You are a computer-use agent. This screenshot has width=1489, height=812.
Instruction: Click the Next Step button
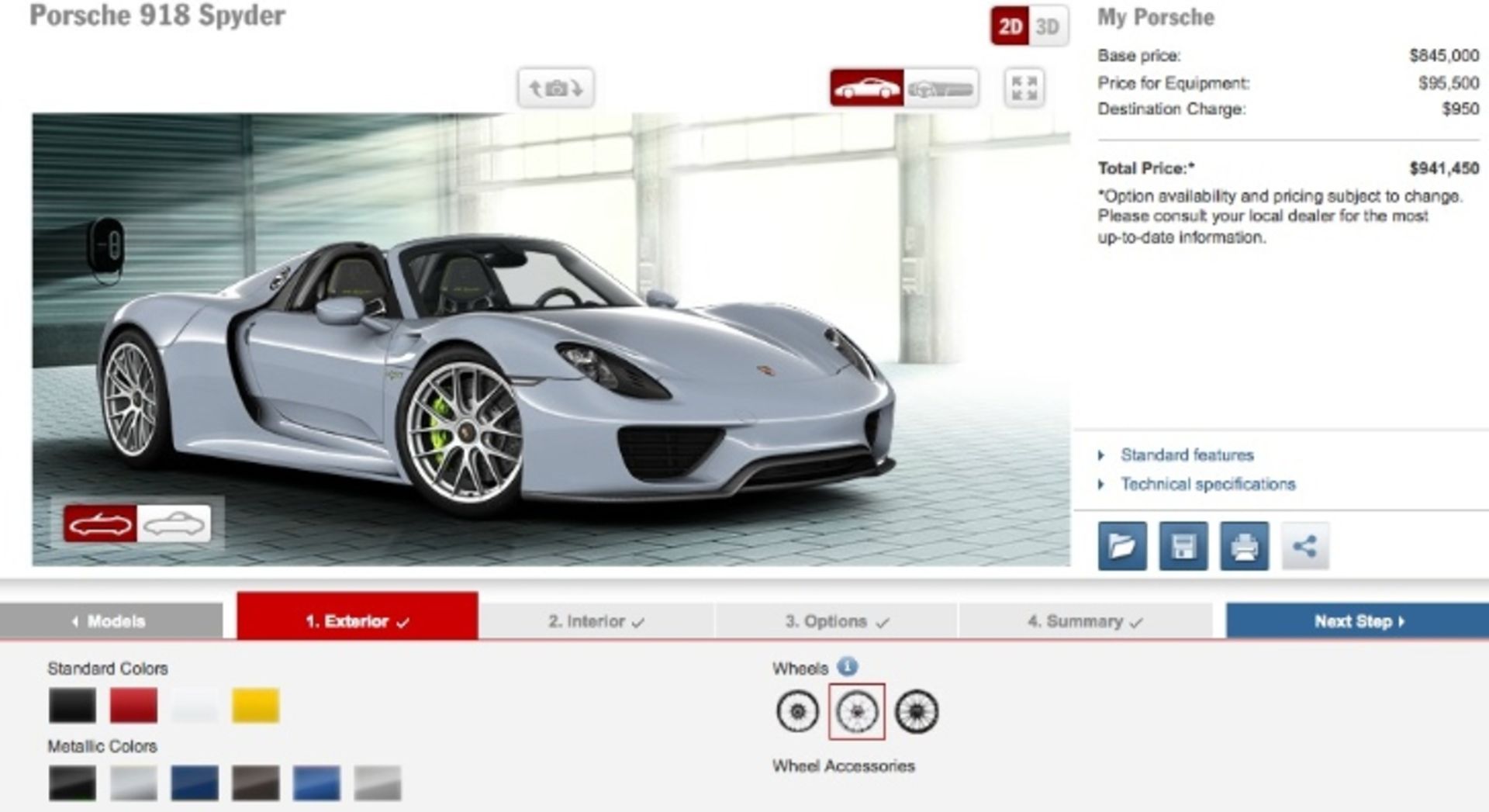click(x=1358, y=621)
